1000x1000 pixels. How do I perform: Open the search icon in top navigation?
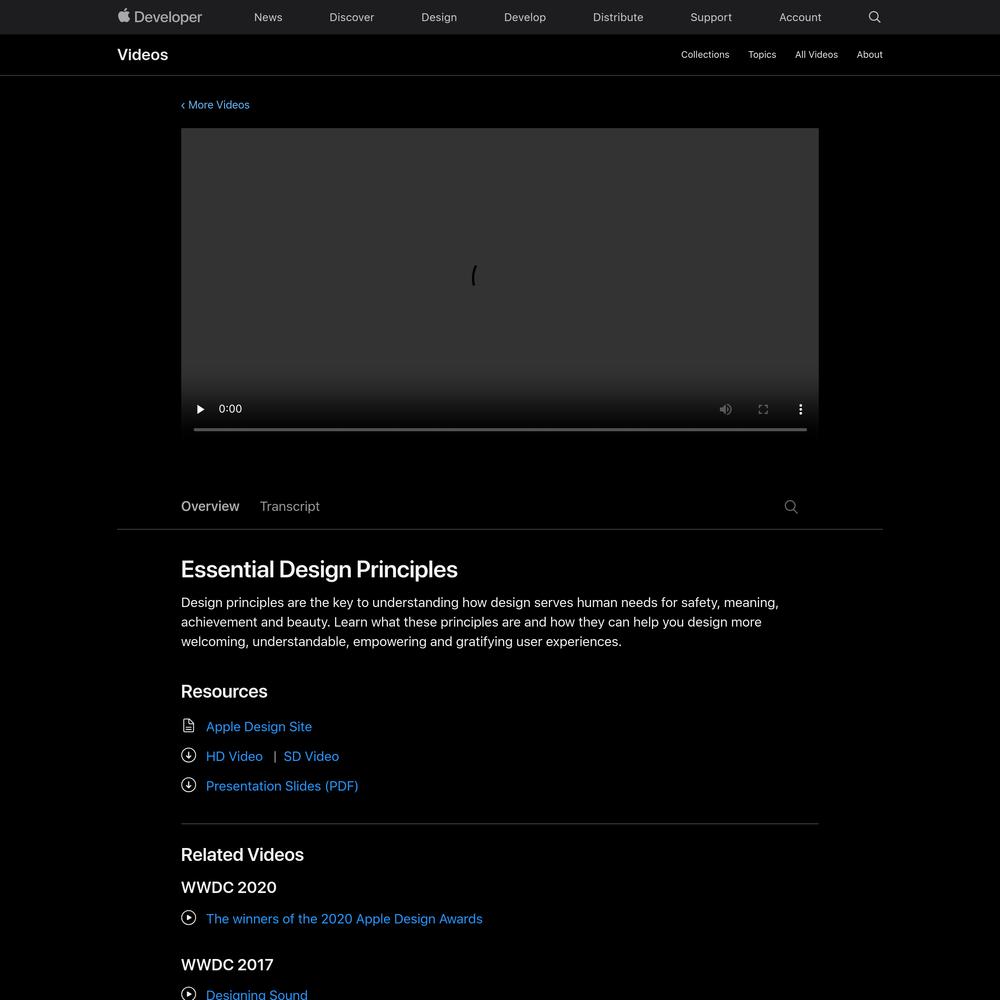coord(874,17)
